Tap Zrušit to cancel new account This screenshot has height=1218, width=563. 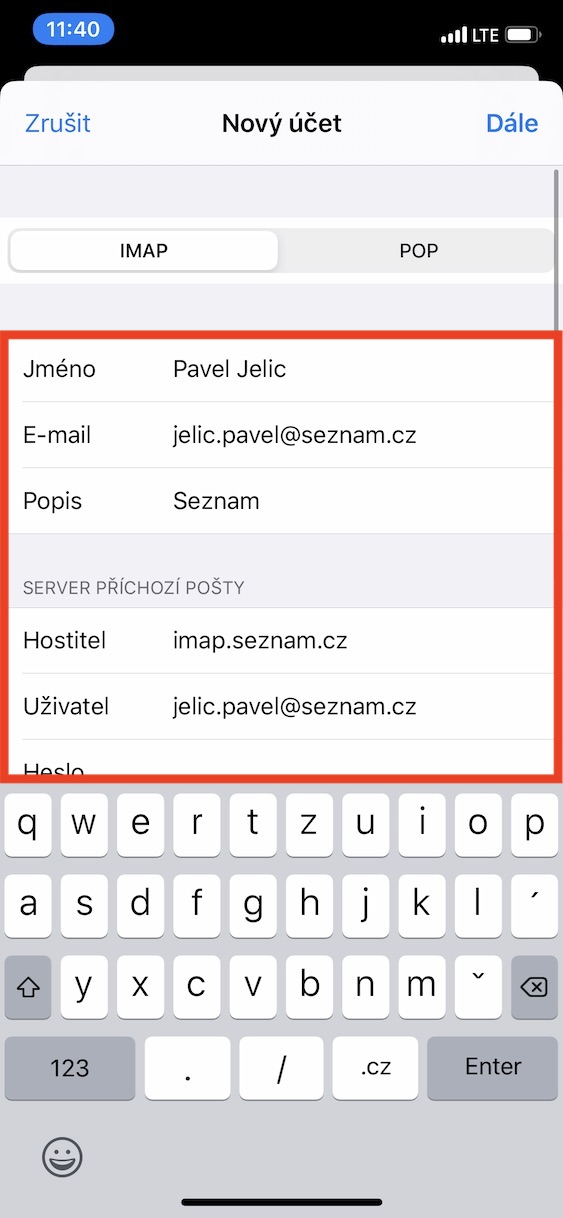pos(57,123)
